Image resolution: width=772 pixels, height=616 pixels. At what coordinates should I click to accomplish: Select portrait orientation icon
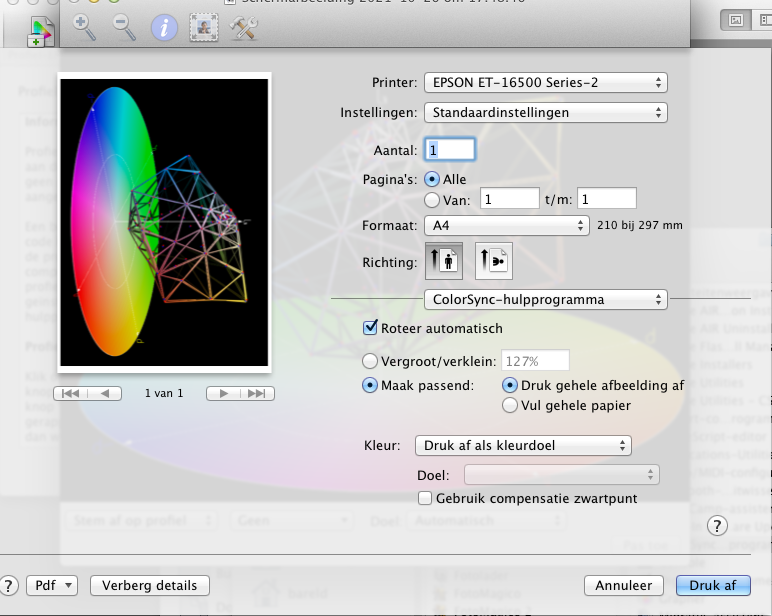443,262
